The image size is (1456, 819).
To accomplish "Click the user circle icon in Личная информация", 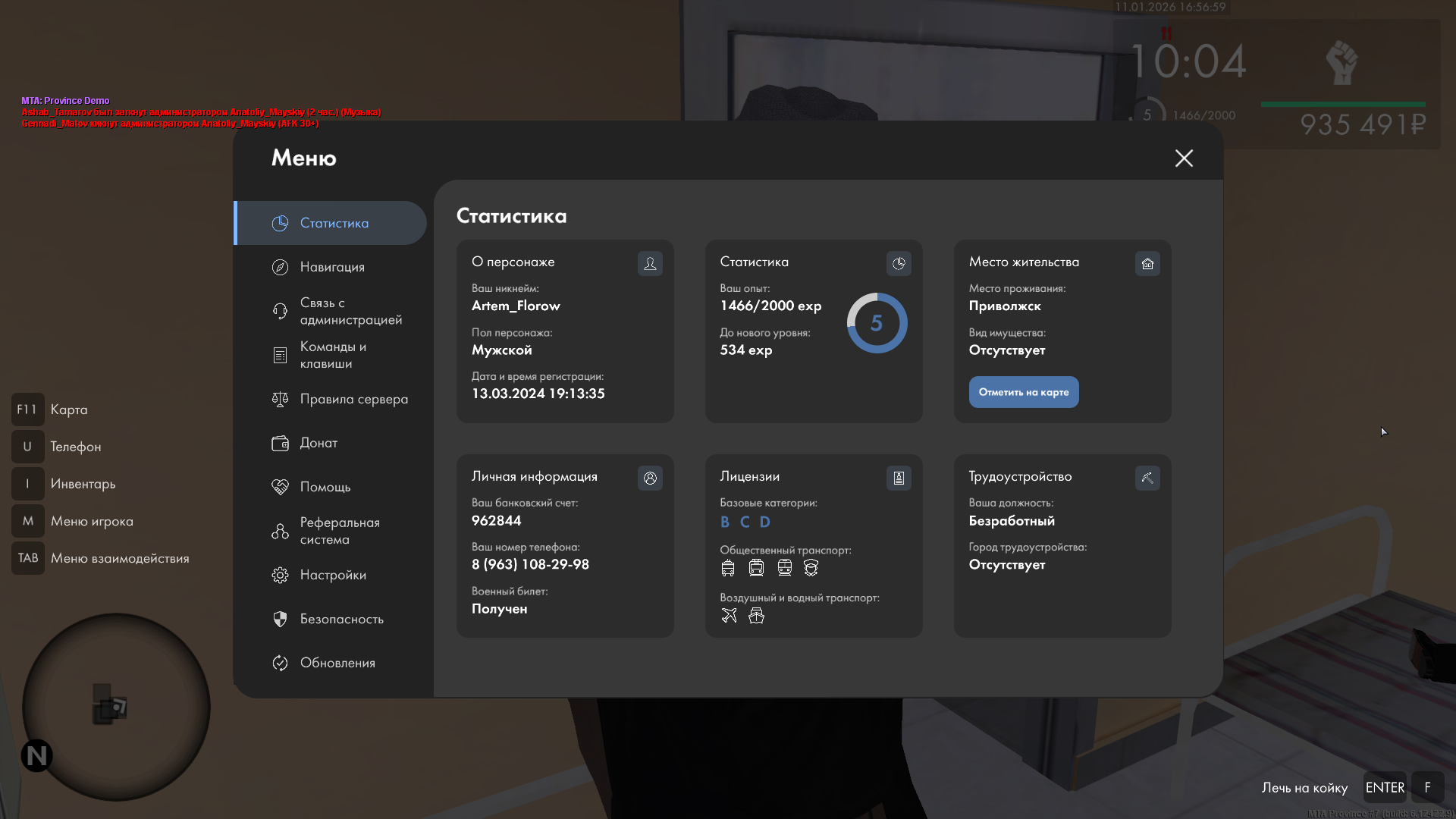I will 650,478.
